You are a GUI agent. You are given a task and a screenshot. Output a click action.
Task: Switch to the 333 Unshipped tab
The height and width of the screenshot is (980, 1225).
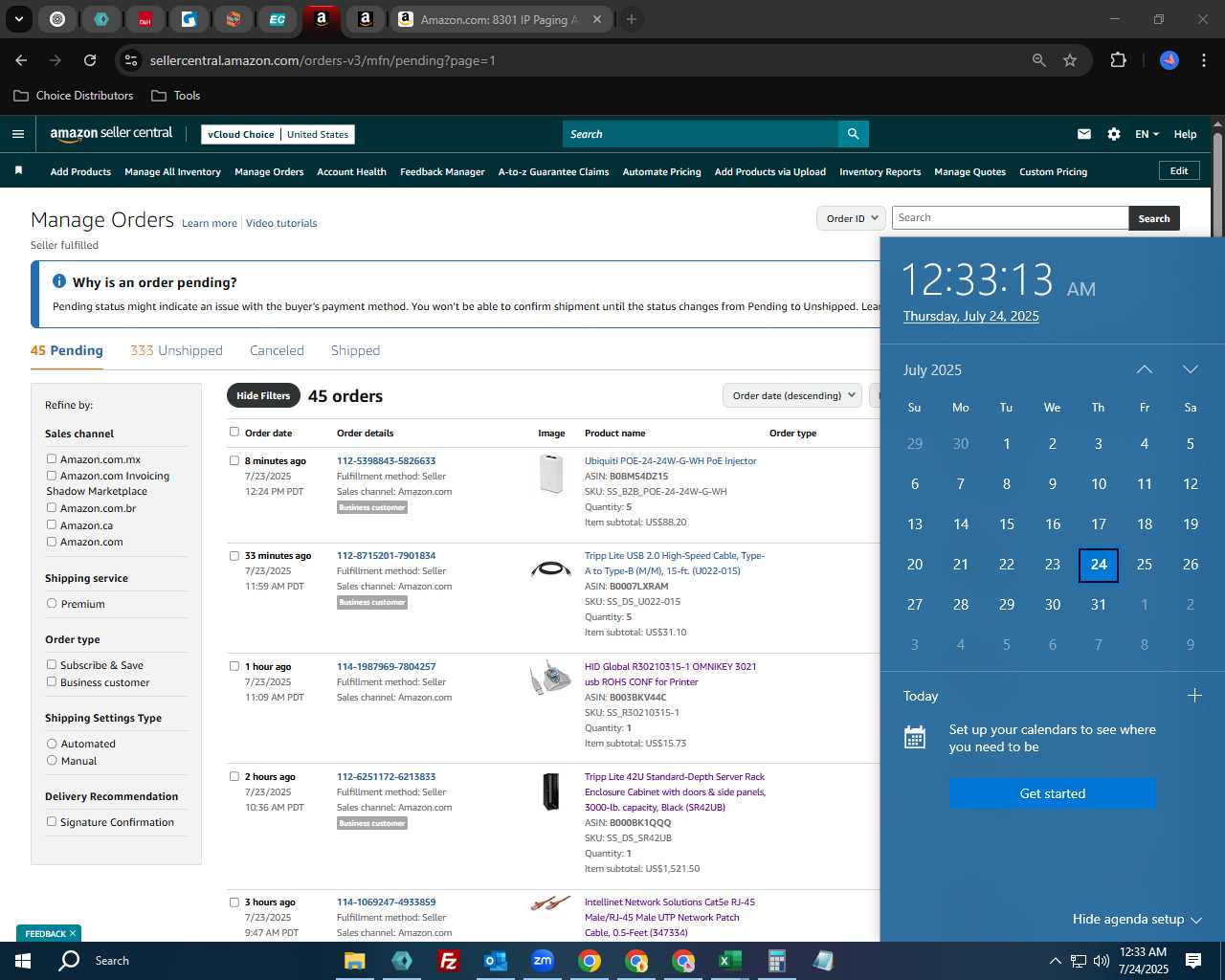[176, 351]
